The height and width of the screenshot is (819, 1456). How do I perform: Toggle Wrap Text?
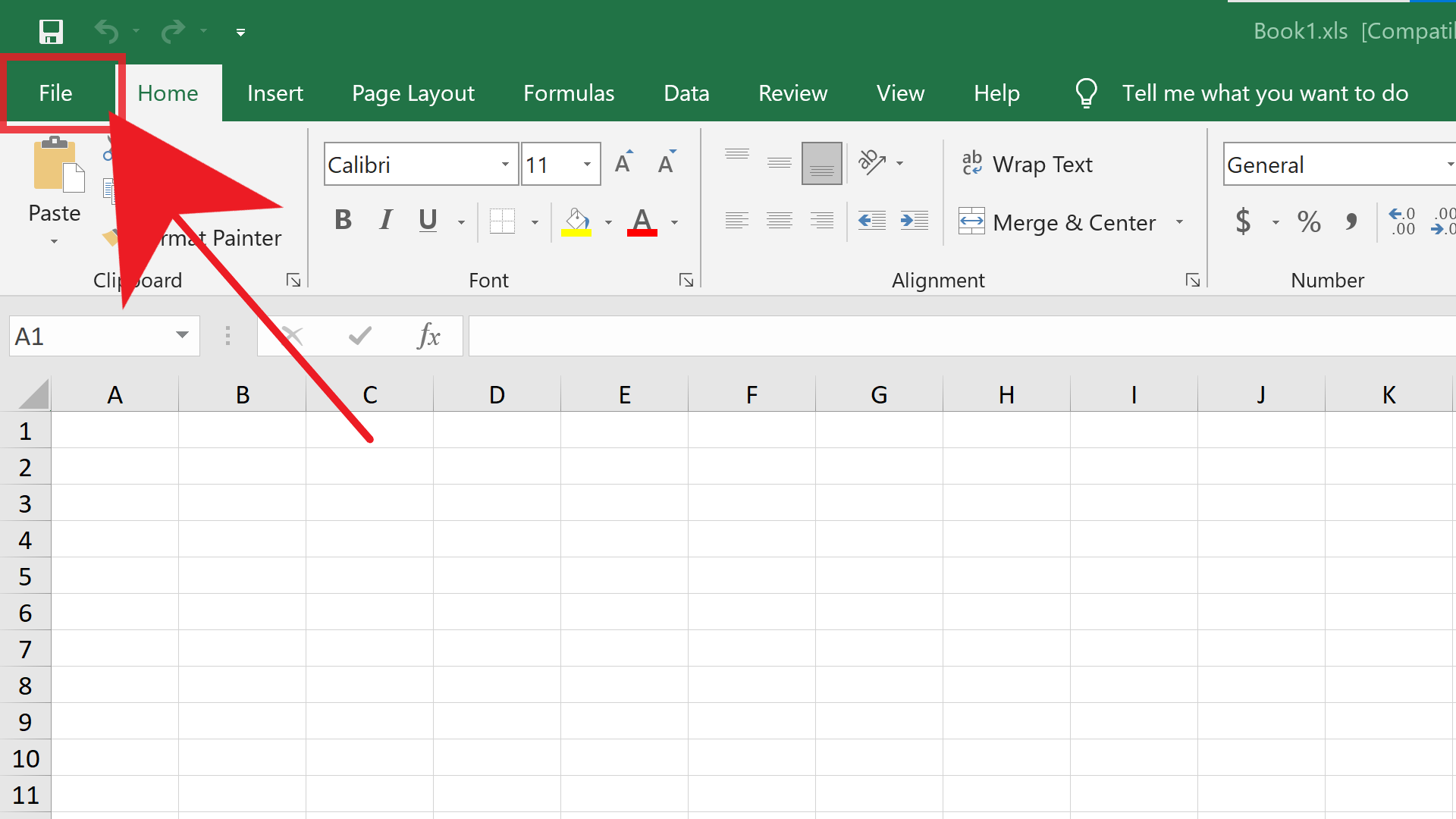coord(1027,164)
